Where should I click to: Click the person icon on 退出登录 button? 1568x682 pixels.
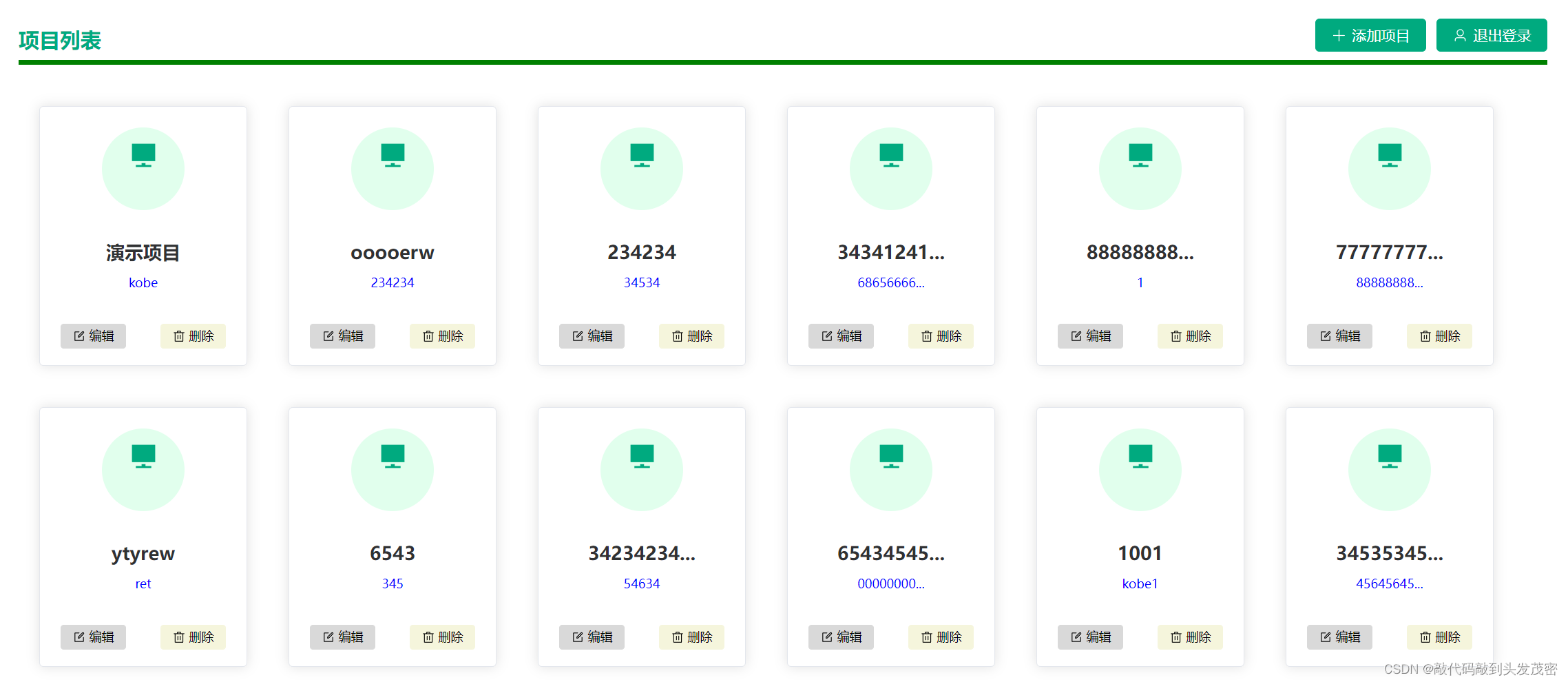tap(1459, 35)
